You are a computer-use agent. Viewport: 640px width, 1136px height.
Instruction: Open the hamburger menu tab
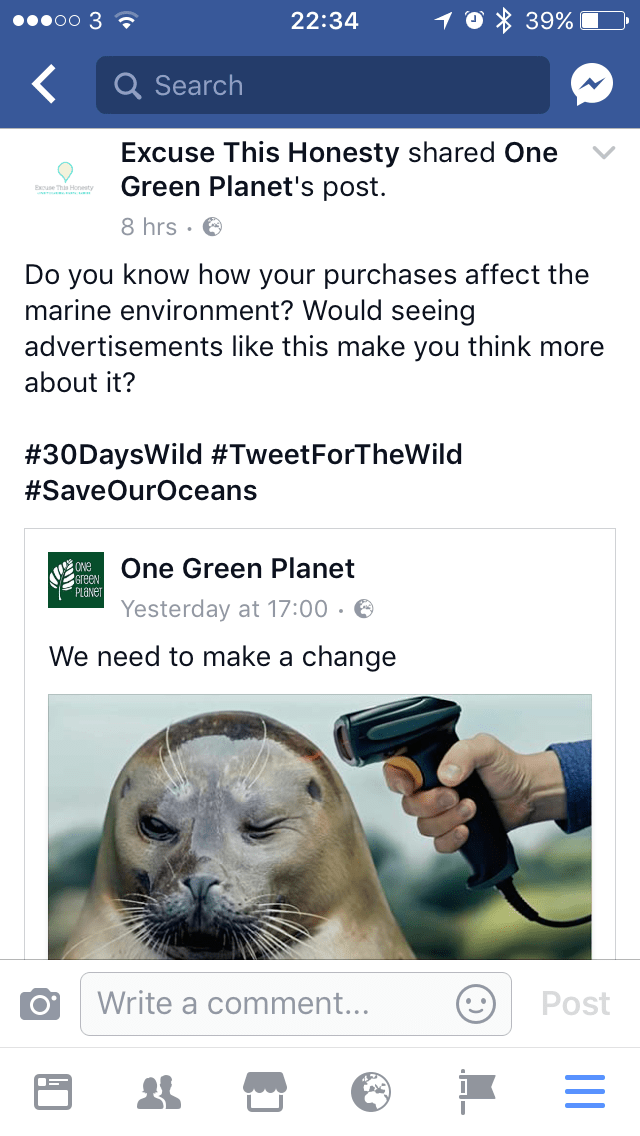tap(585, 1091)
